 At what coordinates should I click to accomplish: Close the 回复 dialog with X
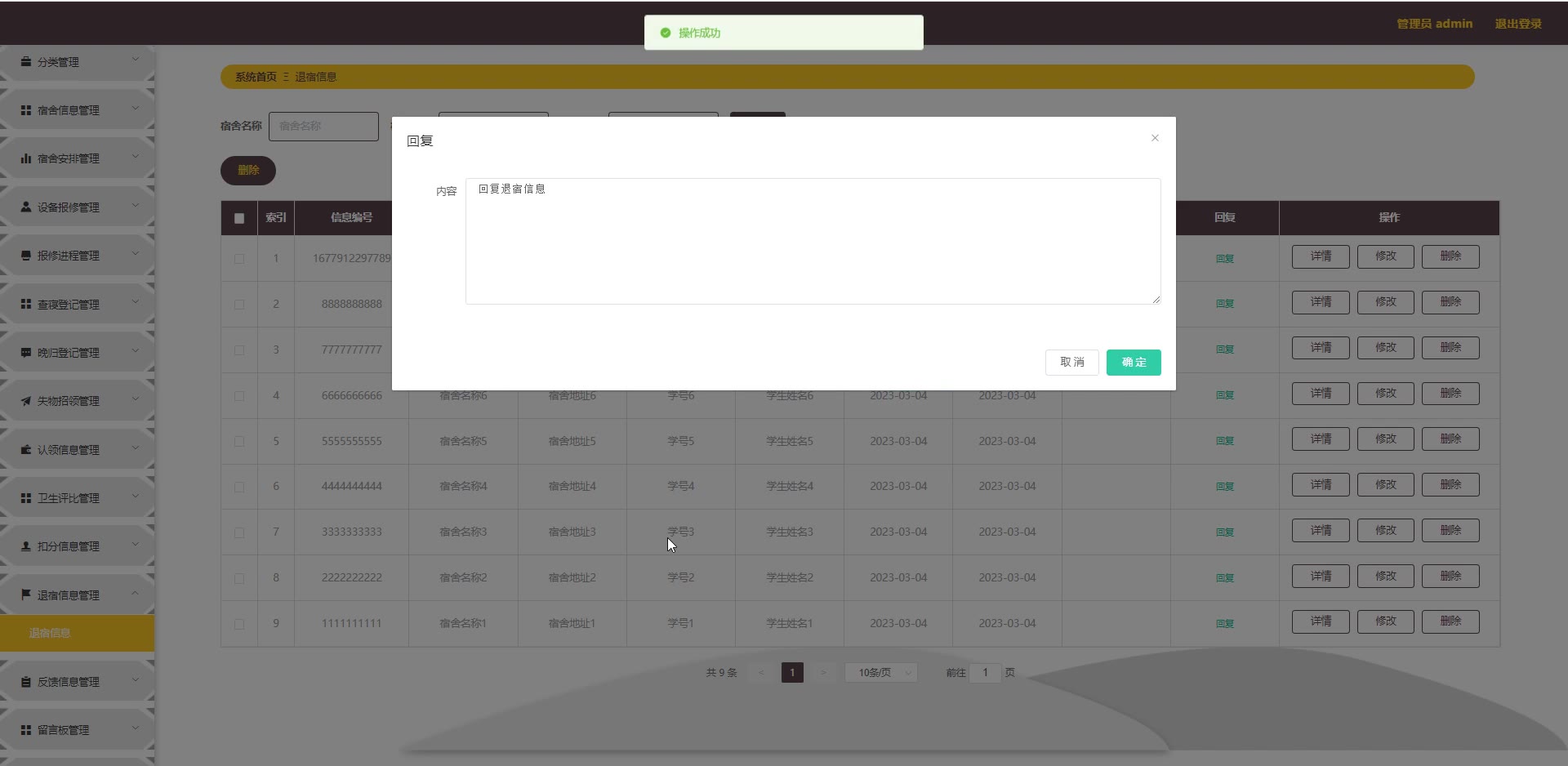(1155, 138)
